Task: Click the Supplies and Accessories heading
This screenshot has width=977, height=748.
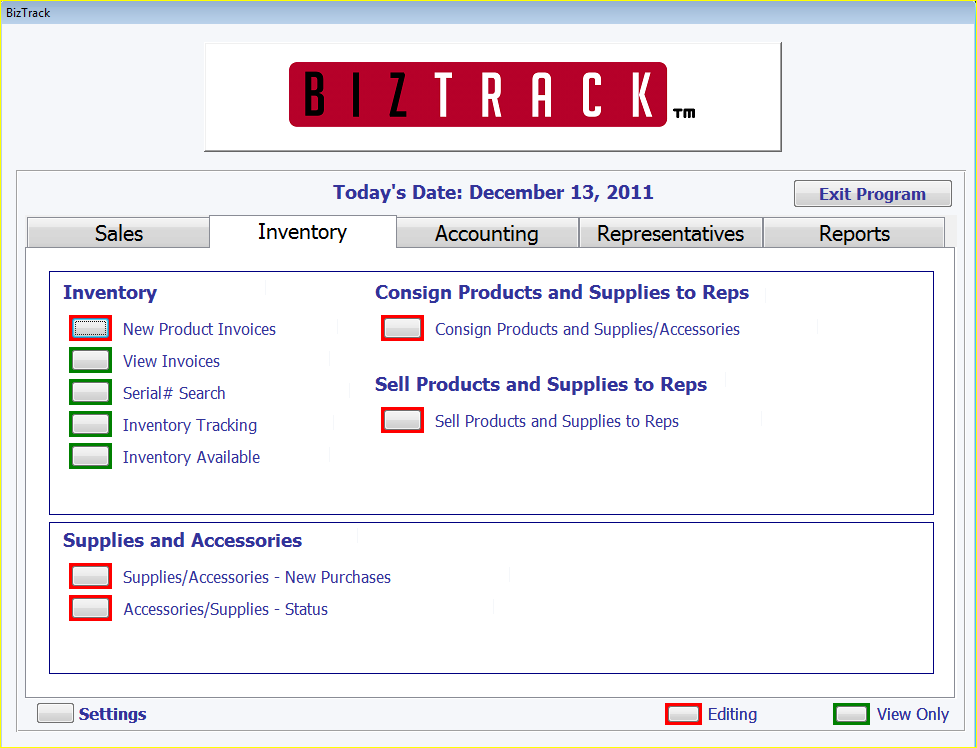Action: click(x=183, y=540)
